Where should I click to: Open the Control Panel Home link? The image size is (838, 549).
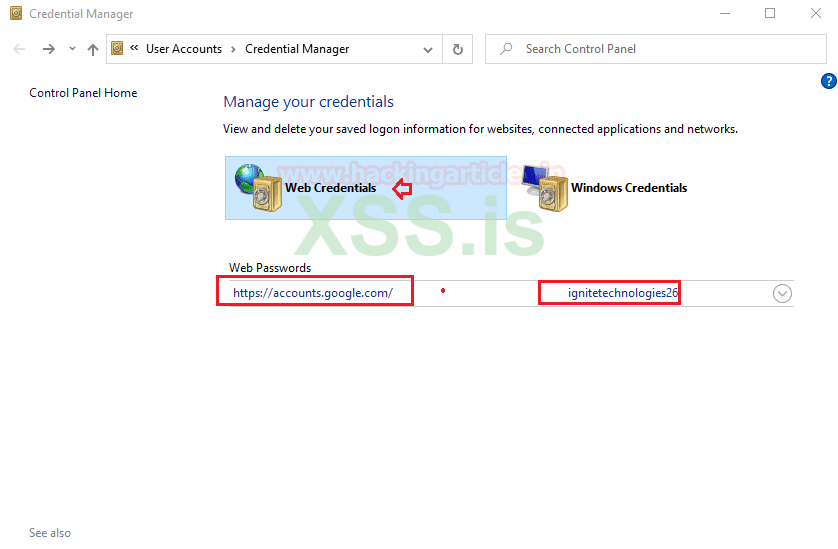click(83, 93)
